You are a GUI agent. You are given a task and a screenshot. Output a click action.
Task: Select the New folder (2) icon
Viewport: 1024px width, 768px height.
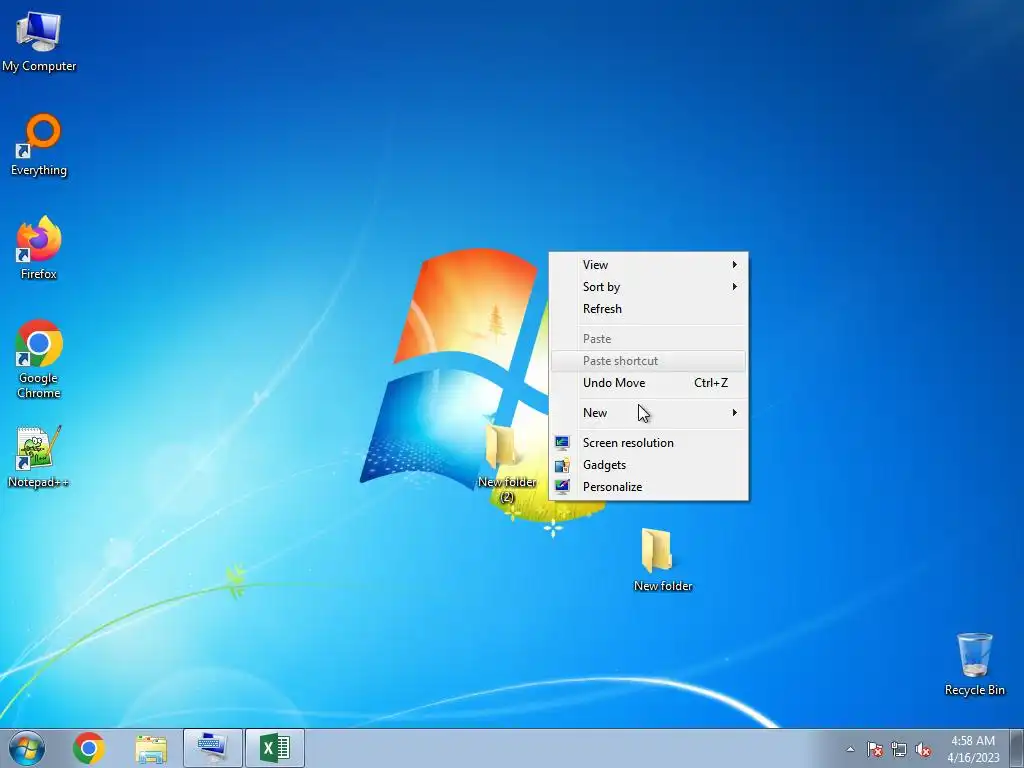click(x=507, y=465)
